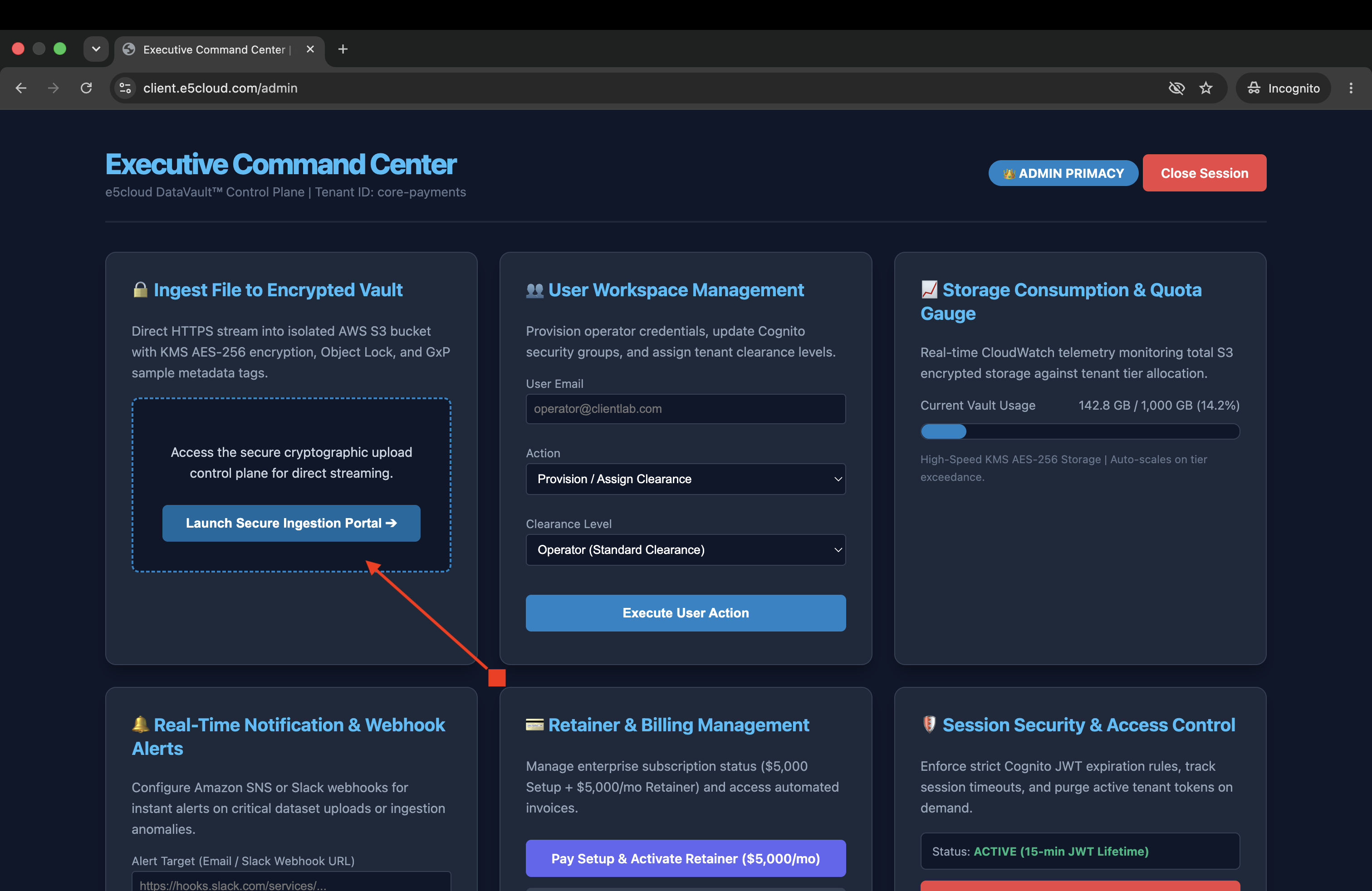Close the Executive Command Center tab
1372x891 pixels.
click(310, 49)
